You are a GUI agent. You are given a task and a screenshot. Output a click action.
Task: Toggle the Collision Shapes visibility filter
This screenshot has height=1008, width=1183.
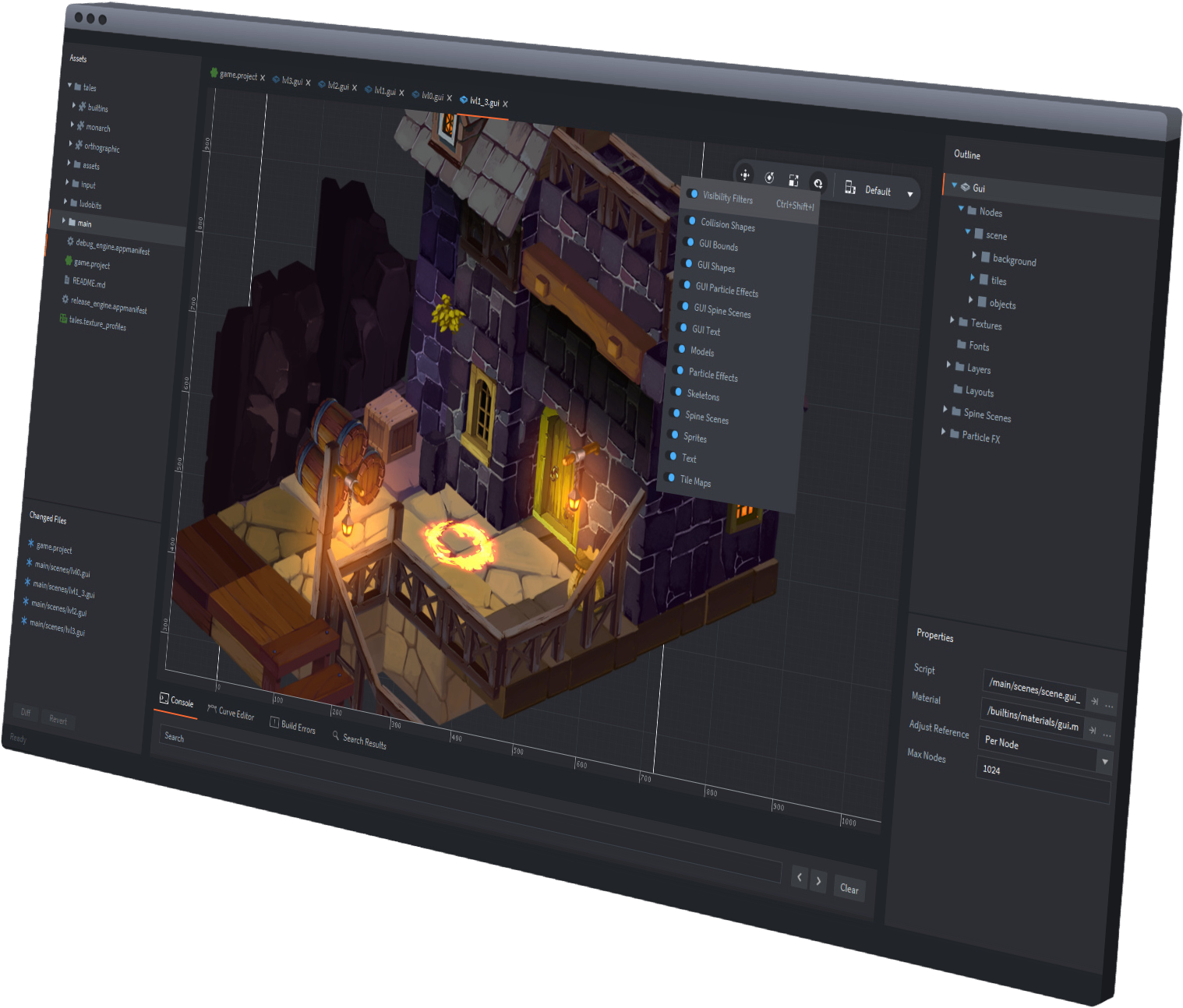point(691,221)
